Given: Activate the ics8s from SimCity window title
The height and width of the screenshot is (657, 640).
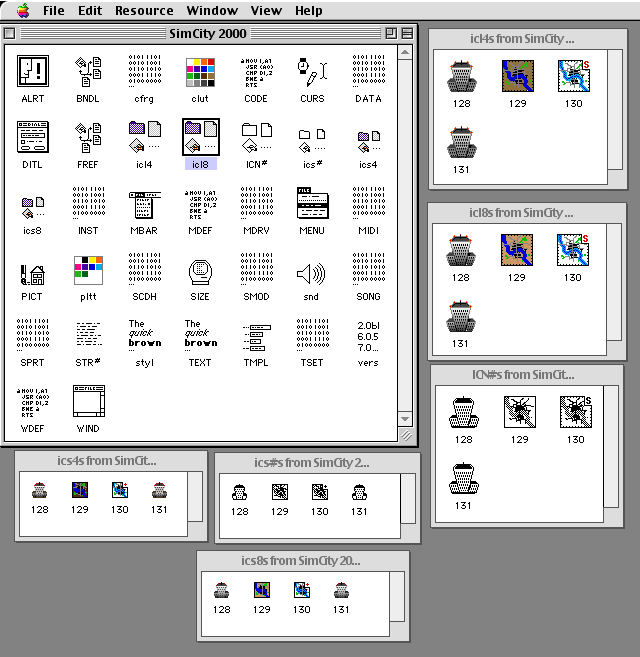Looking at the screenshot, I should 301,561.
